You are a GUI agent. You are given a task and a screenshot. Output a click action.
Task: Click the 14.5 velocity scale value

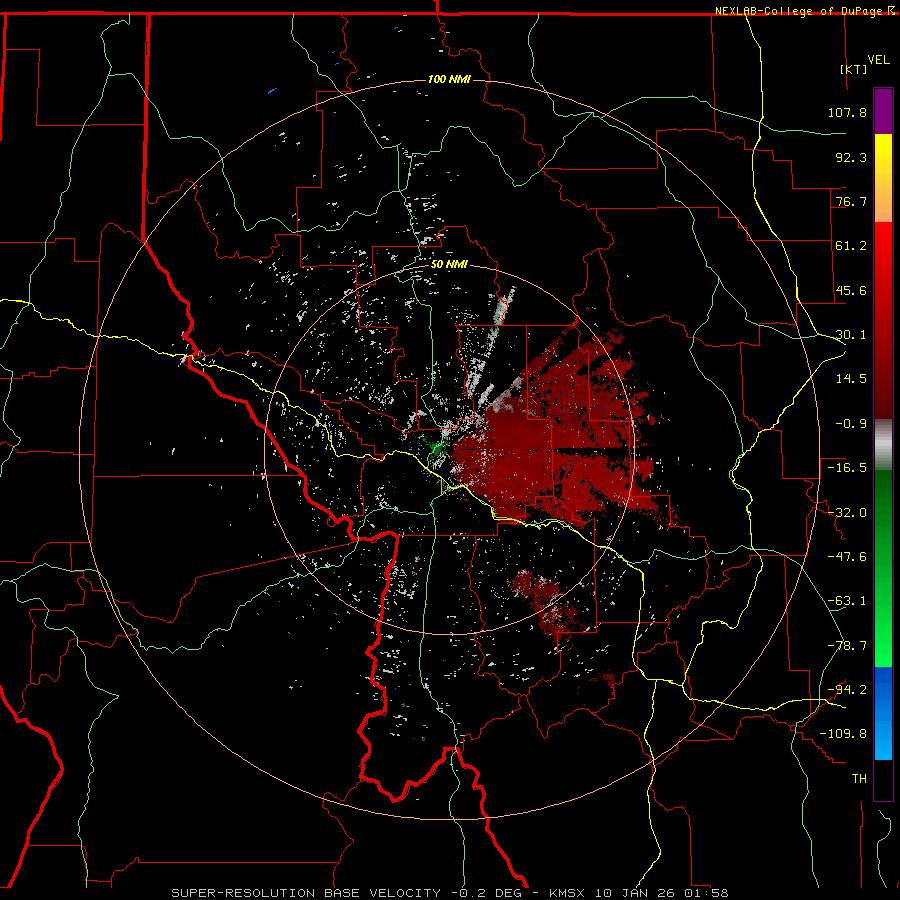[x=851, y=379]
